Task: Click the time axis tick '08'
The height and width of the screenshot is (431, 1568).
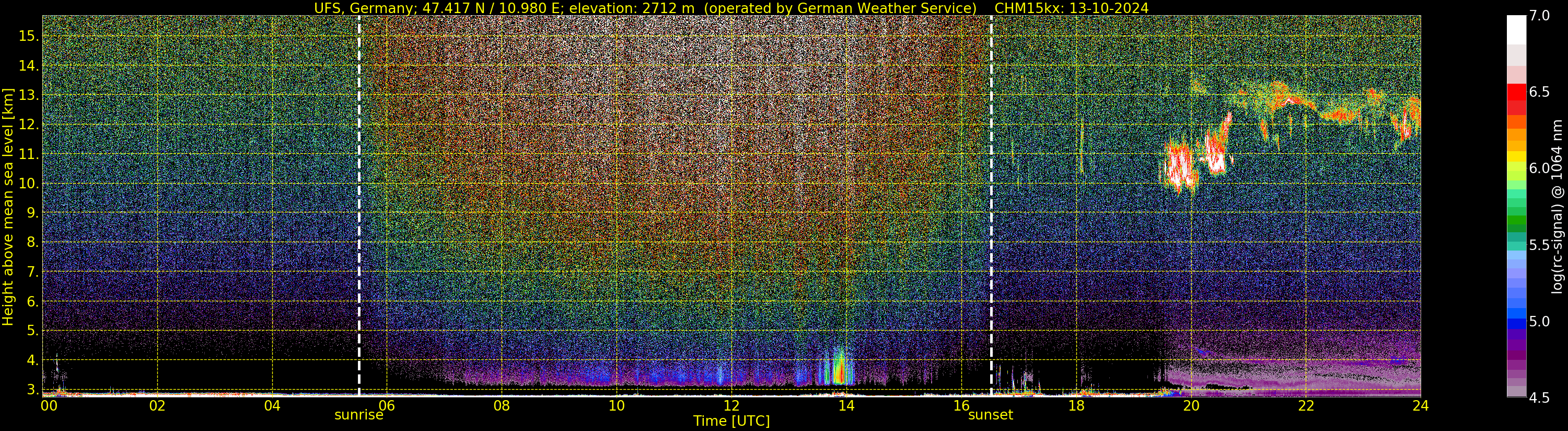Action: (502, 405)
